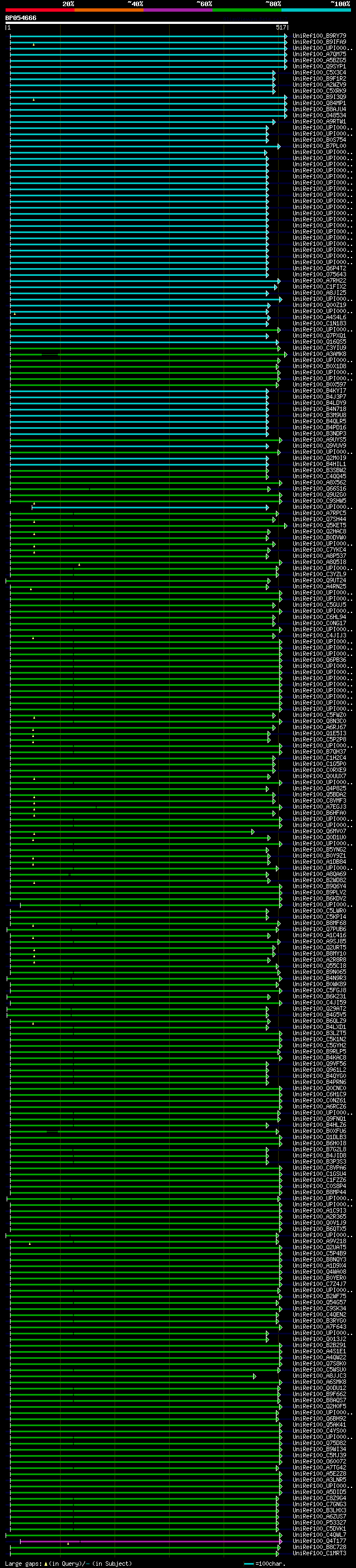This screenshot has height=1568, width=356.
Task: Select the UniRef100_B8C728 label
Action: (x=319, y=1547)
